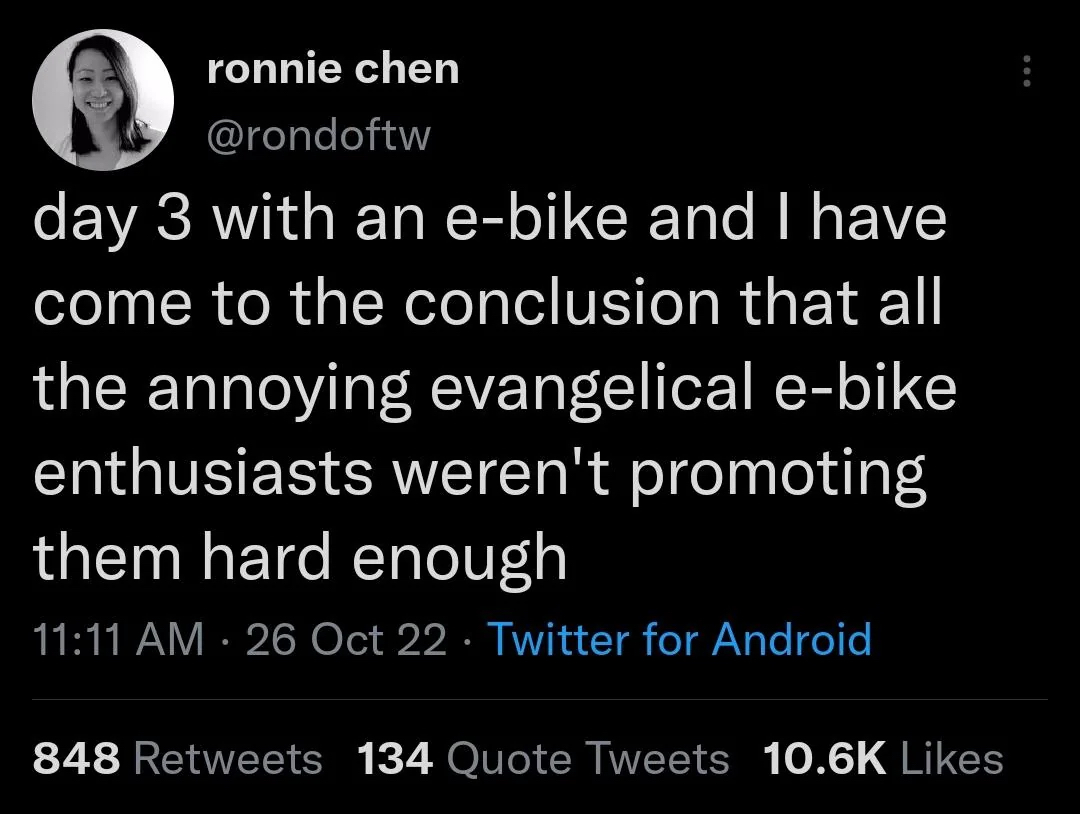Click the word "Retweets" label
The width and height of the screenshot is (1080, 814).
228,759
